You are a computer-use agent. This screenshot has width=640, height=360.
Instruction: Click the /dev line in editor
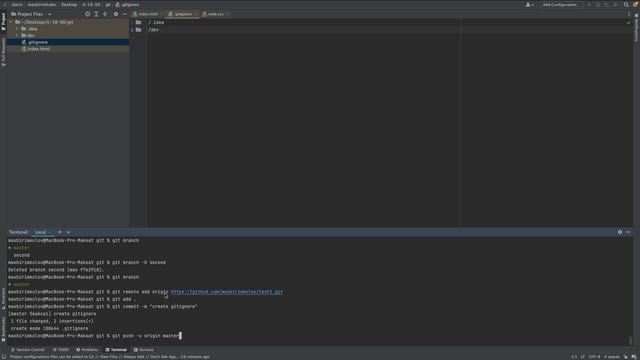click(153, 30)
